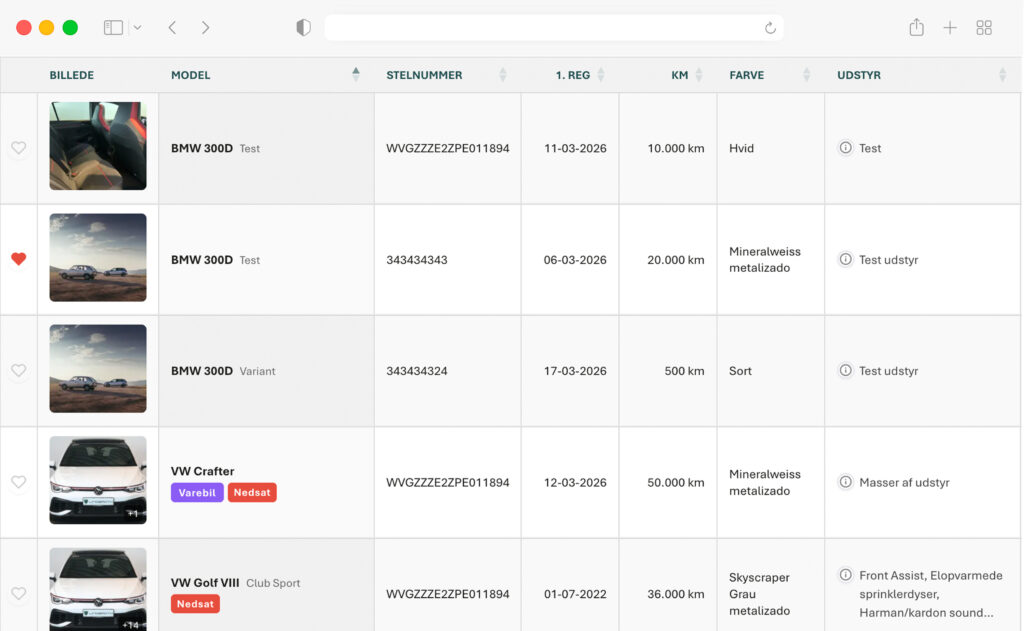
Task: Sort by the KM column header
Action: coord(680,75)
